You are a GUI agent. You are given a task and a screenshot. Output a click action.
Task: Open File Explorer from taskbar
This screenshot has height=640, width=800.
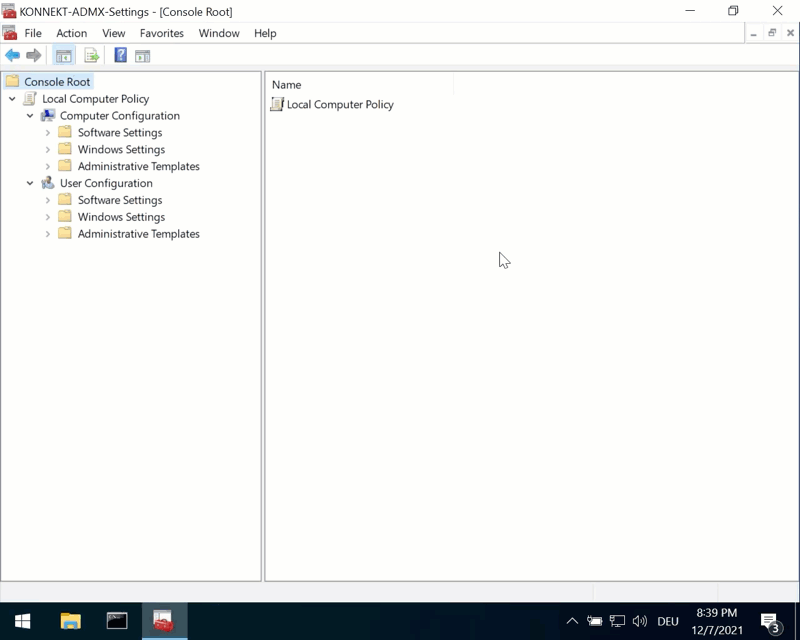70,621
